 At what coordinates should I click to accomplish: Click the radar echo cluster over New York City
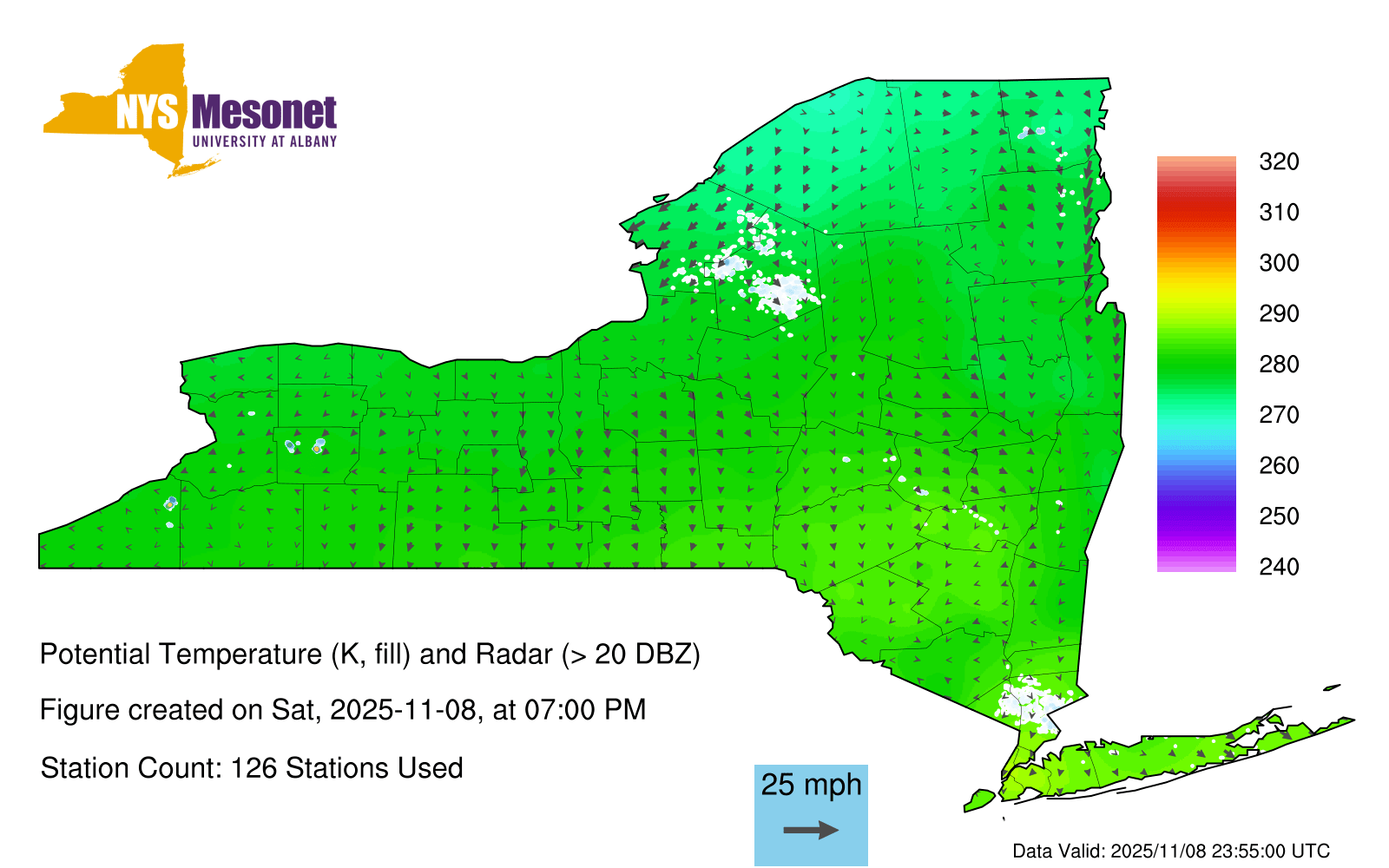point(1027,701)
